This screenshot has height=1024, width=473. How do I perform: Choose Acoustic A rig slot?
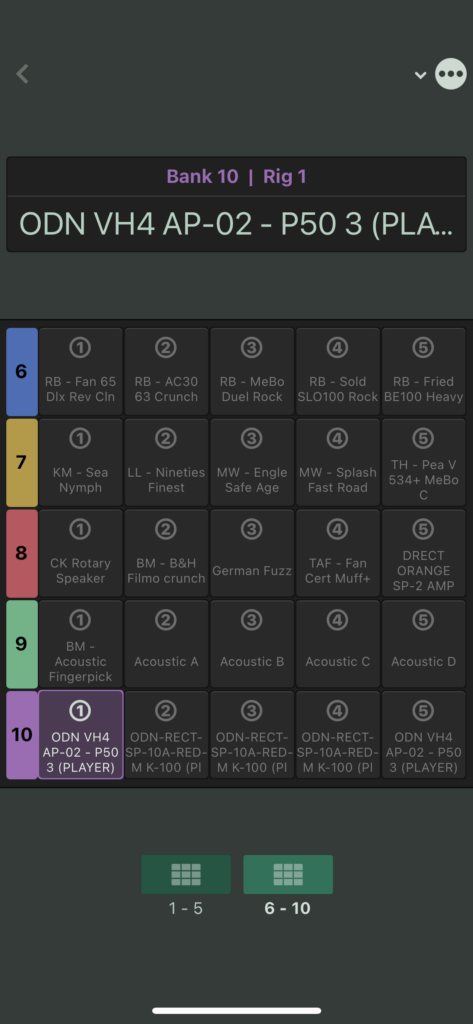tap(166, 644)
